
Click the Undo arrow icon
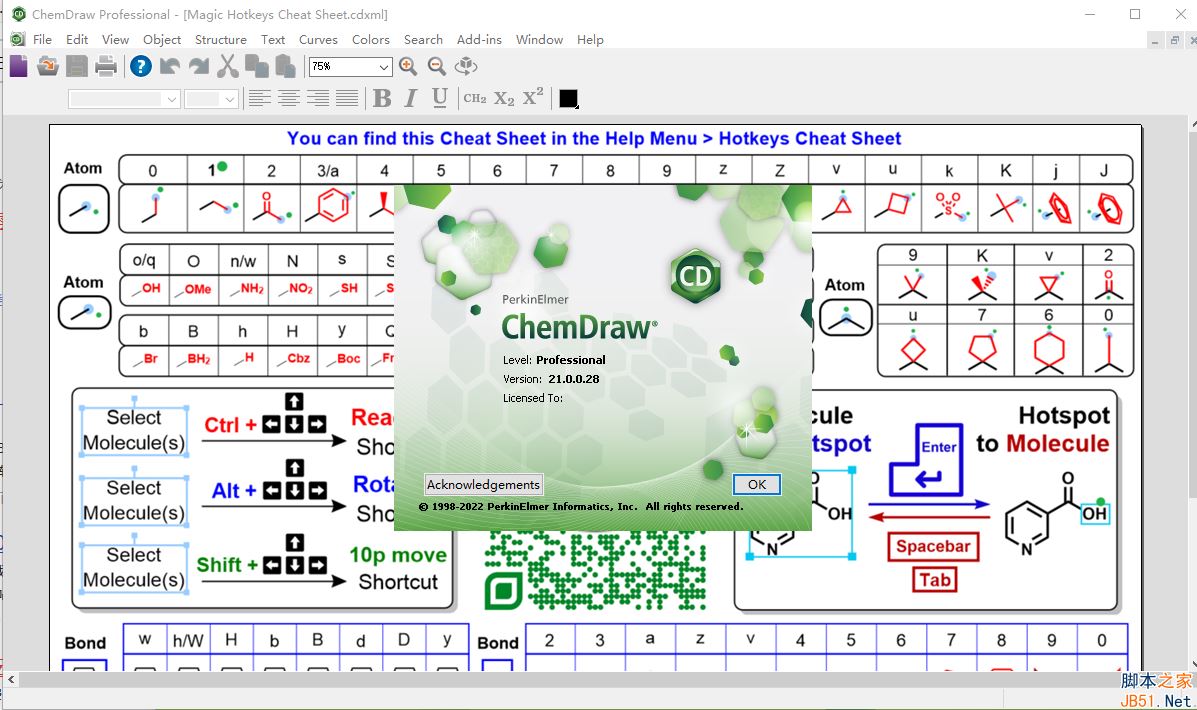coord(170,67)
